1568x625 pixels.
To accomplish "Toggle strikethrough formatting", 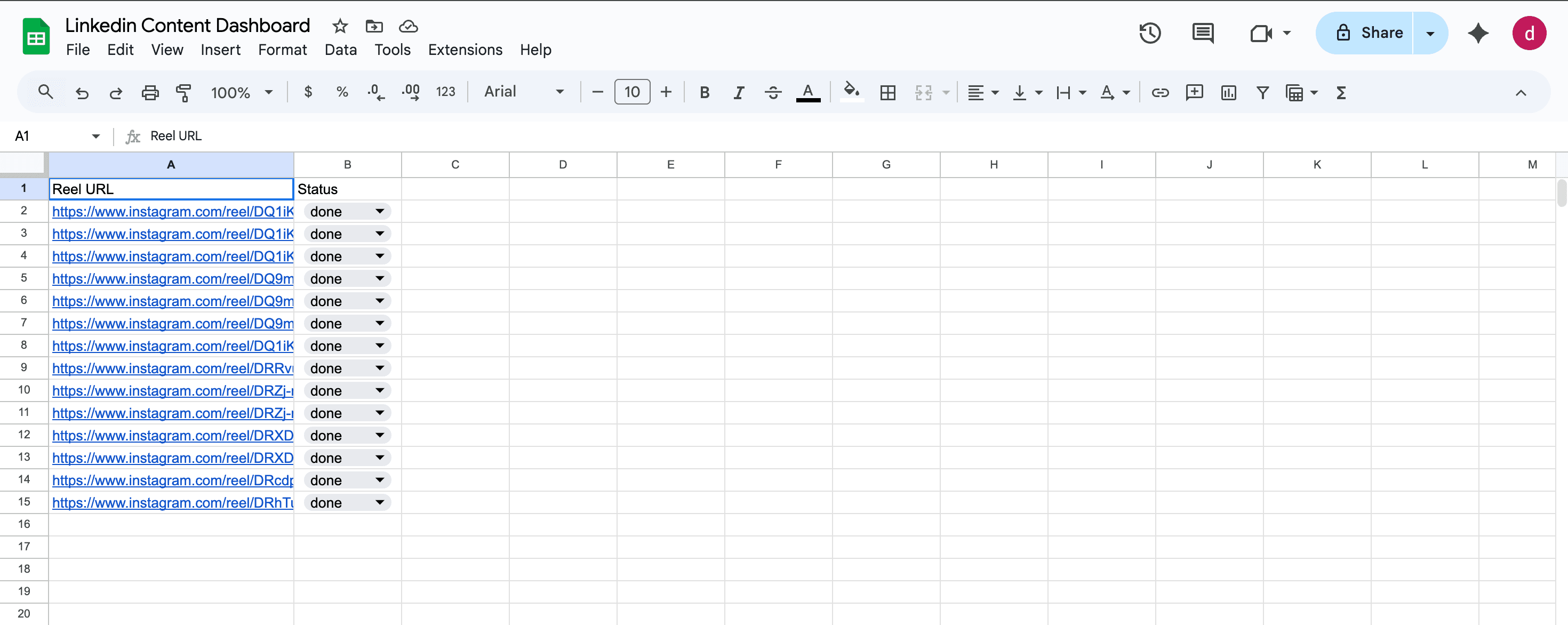I will click(773, 92).
